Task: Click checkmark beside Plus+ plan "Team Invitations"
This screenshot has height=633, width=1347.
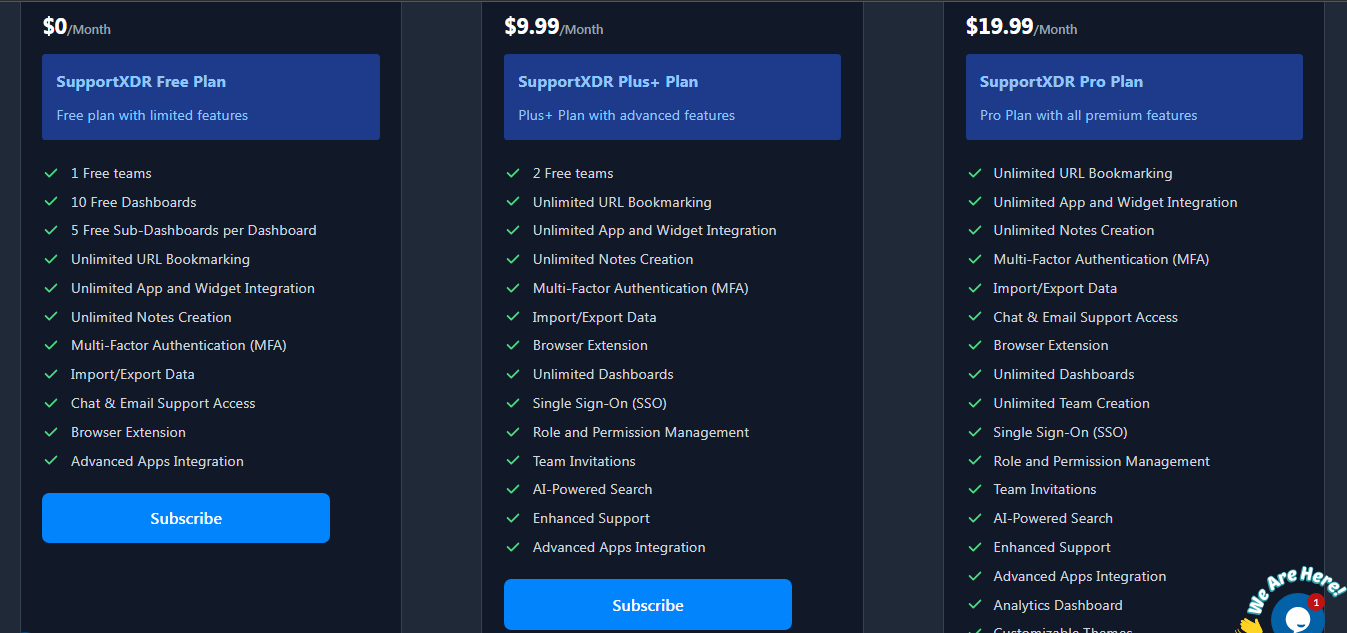Action: tap(513, 461)
